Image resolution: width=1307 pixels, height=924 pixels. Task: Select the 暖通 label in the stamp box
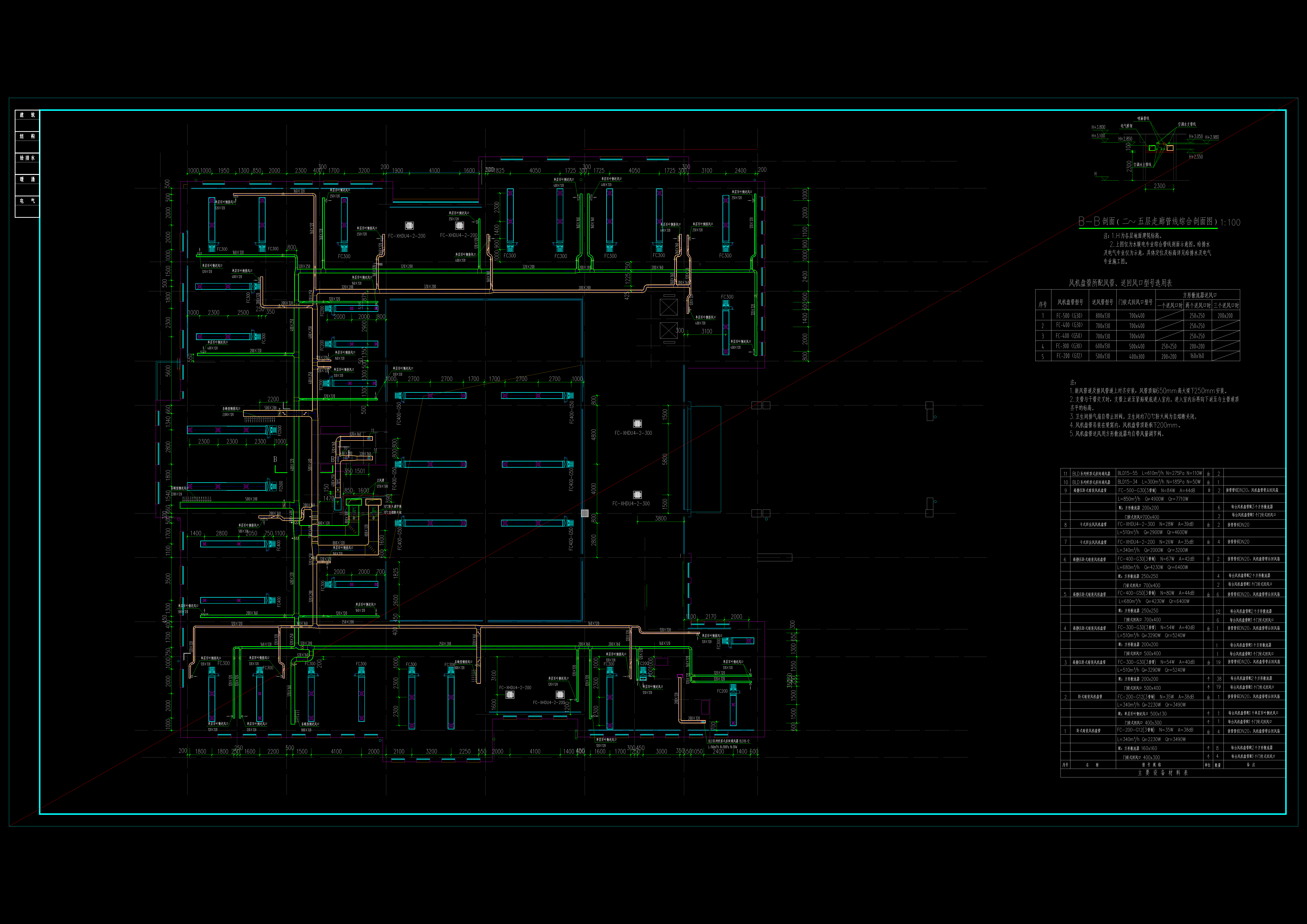27,179
